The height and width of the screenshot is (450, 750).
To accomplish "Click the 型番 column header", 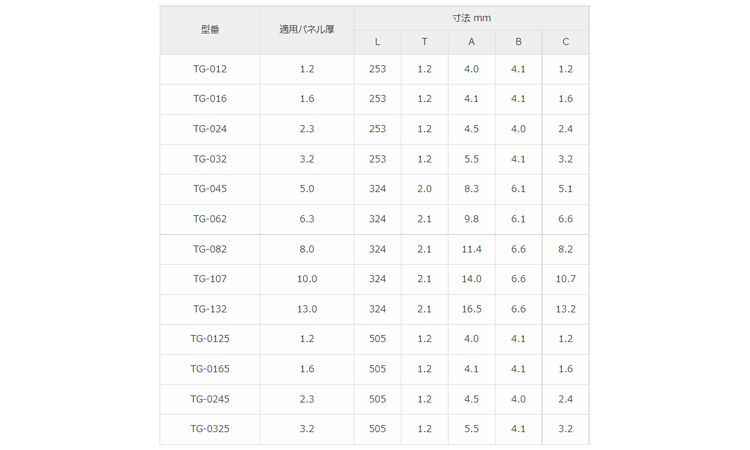I will pos(210,30).
